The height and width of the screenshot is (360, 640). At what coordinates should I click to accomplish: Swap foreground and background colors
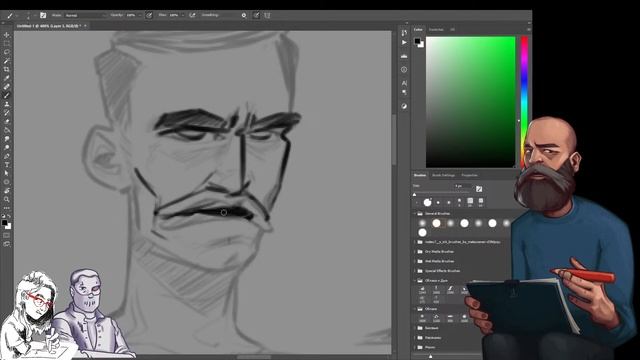coord(9,216)
